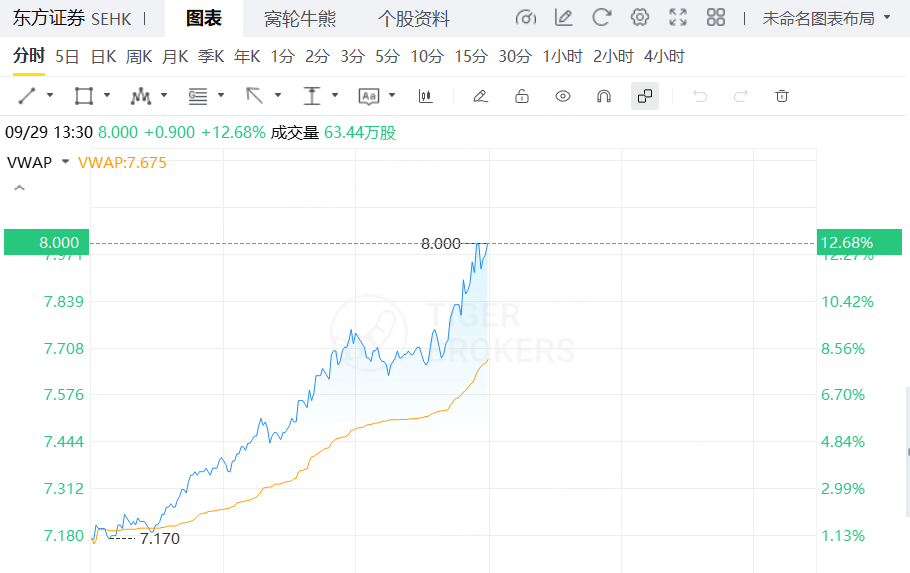Screen dimensions: 910x573
Task: Toggle lock drawings padlock icon
Action: click(x=522, y=96)
